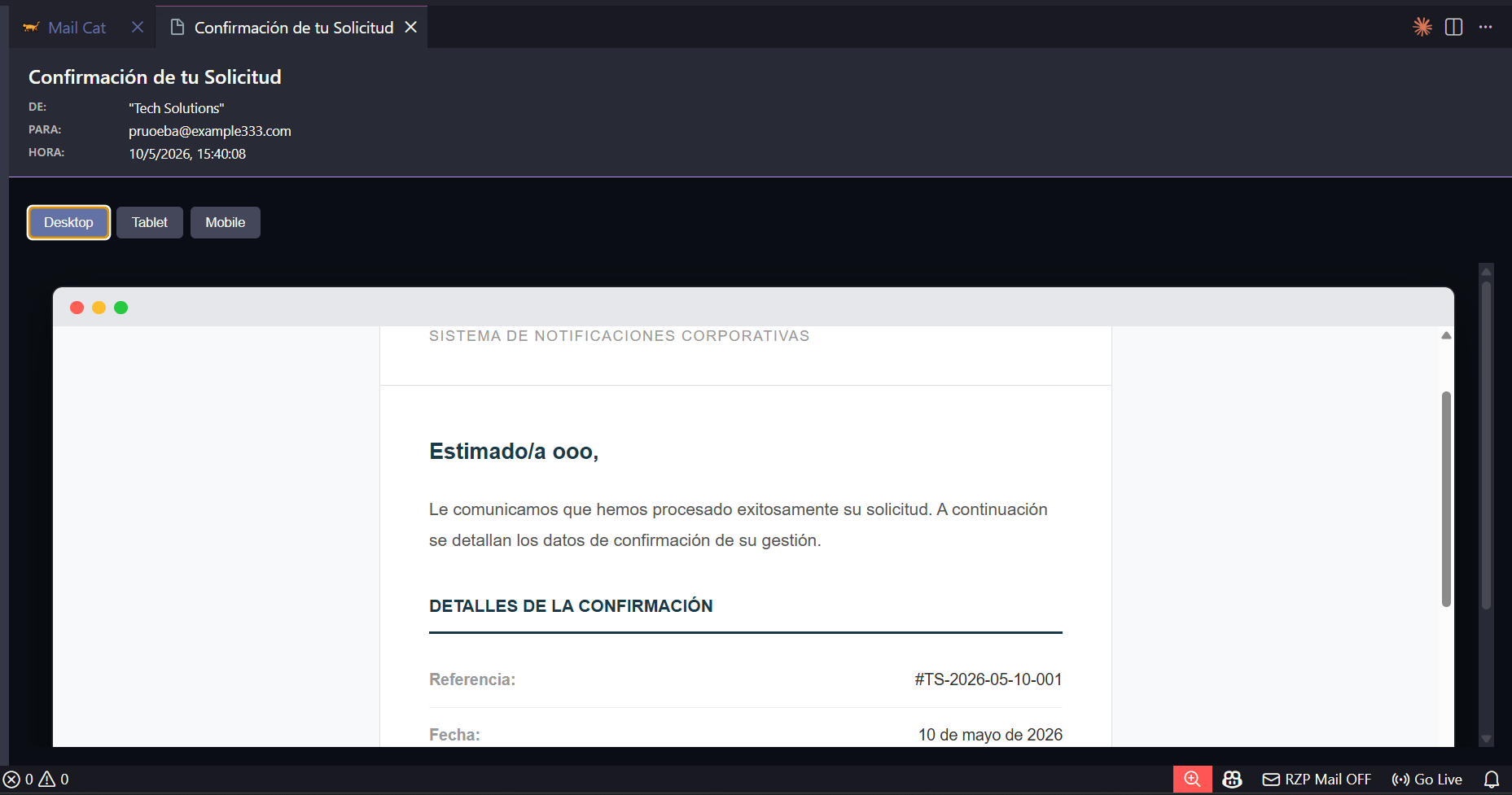Click the greeting Estimado/a ooo,

pyautogui.click(x=514, y=452)
